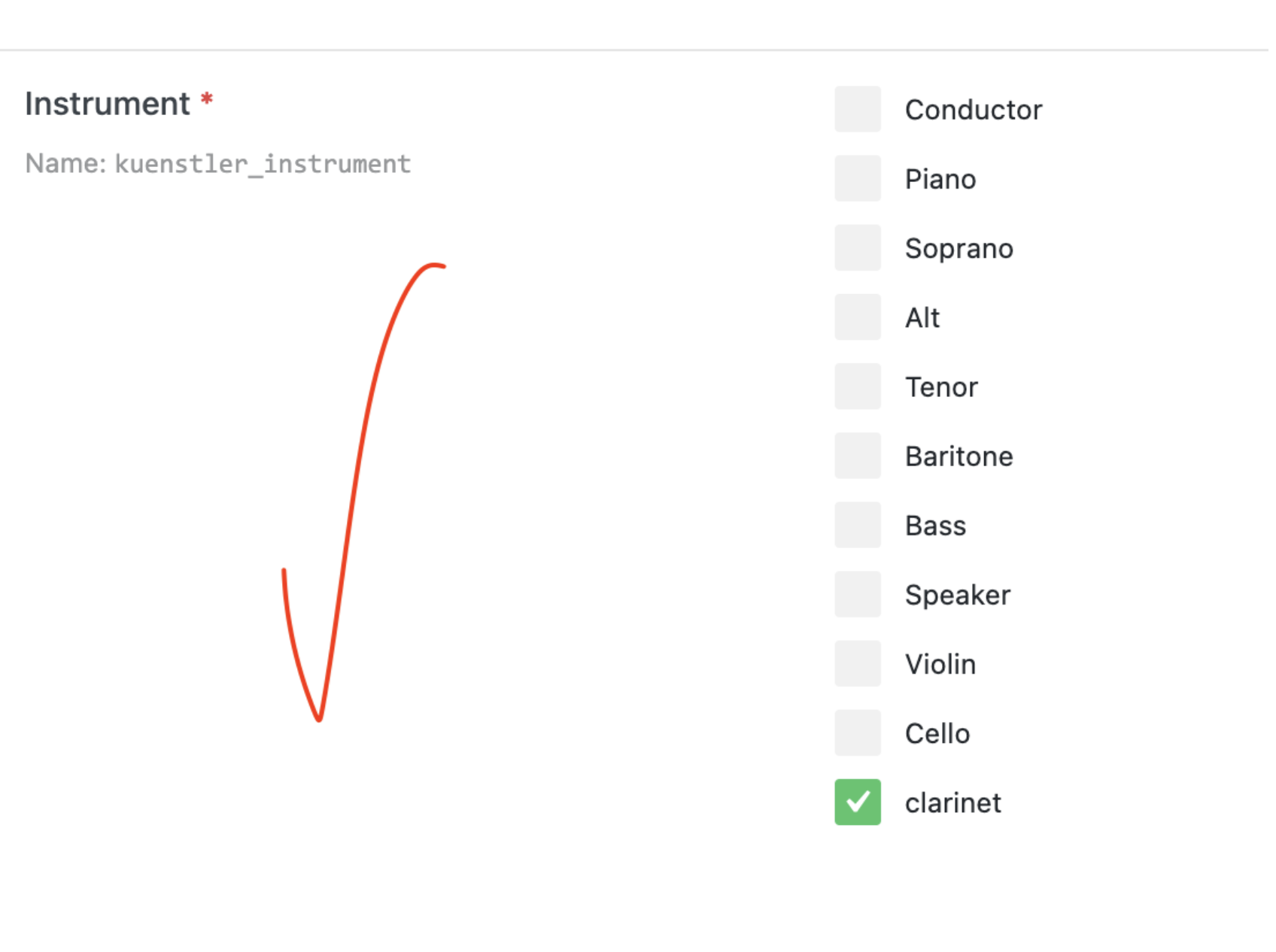The width and height of the screenshot is (1276, 952).
Task: Select the Violin checkbox
Action: tap(857, 663)
